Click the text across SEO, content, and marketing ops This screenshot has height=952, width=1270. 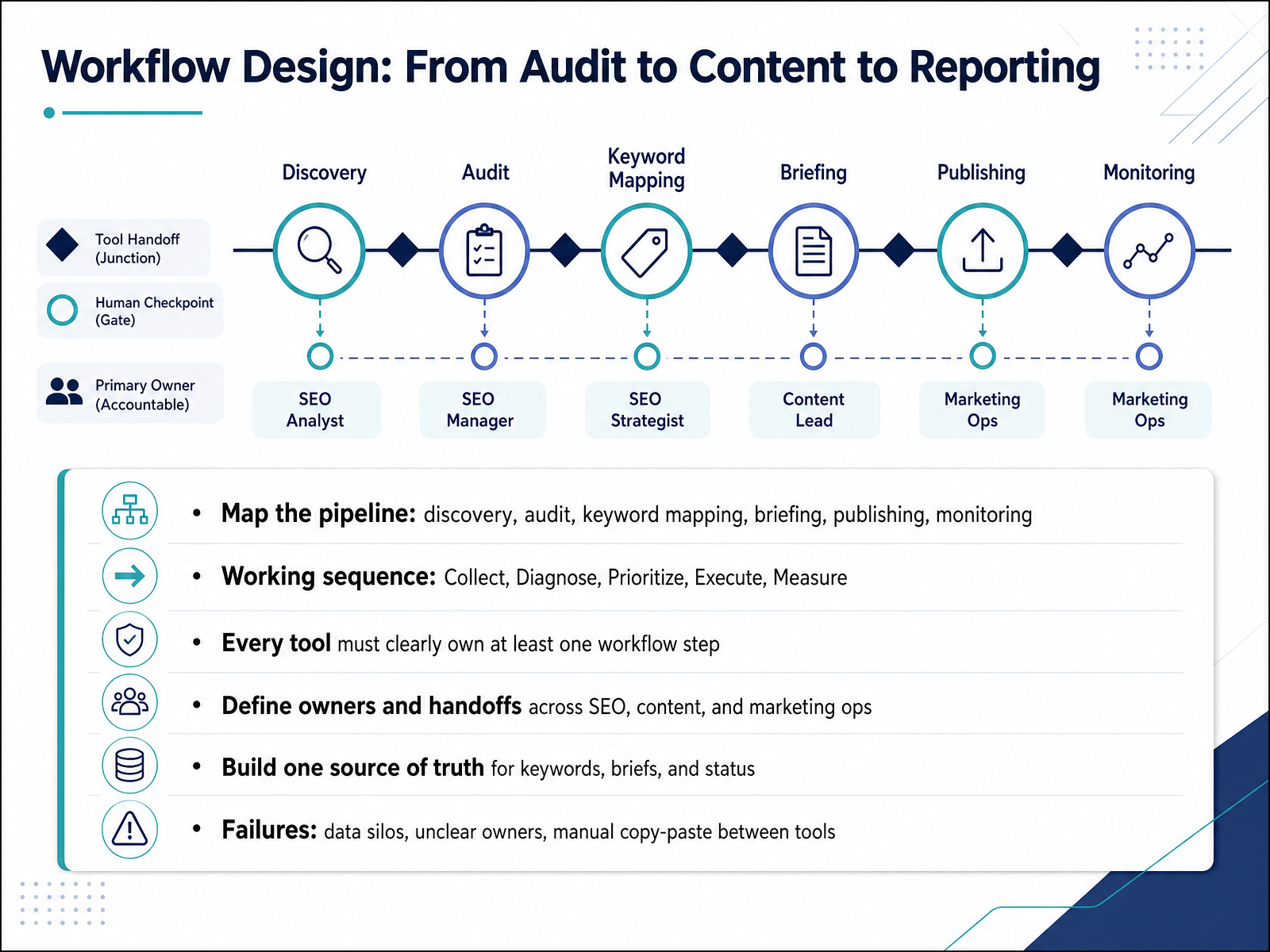click(700, 707)
